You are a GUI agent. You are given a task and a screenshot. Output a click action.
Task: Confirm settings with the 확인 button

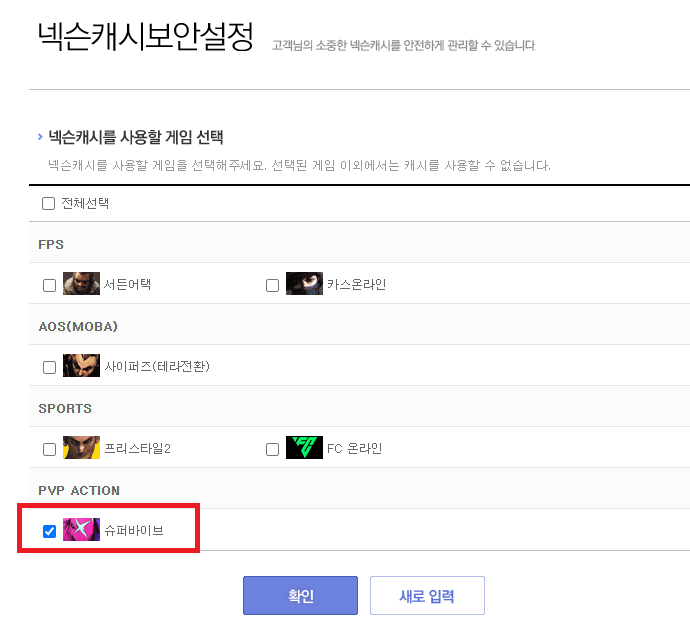(300, 595)
